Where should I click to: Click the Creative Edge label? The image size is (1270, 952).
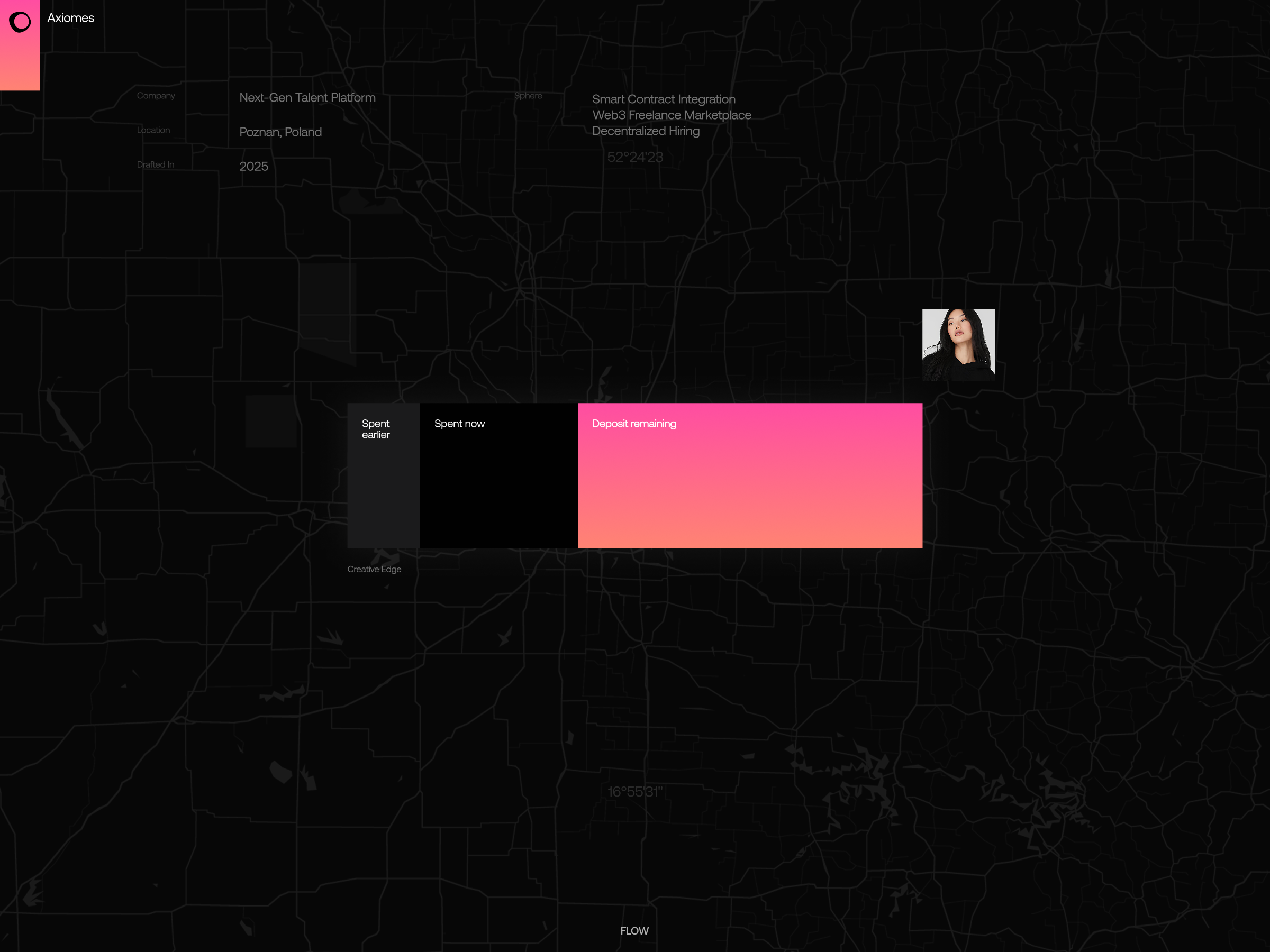pos(374,569)
